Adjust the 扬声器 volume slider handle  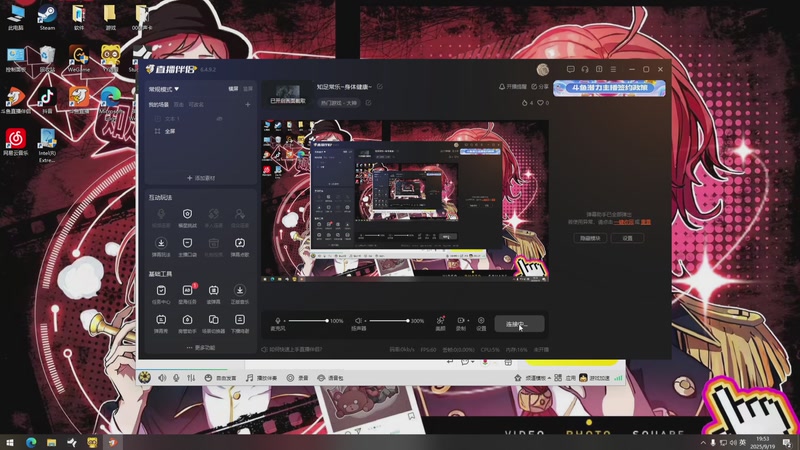pos(408,320)
